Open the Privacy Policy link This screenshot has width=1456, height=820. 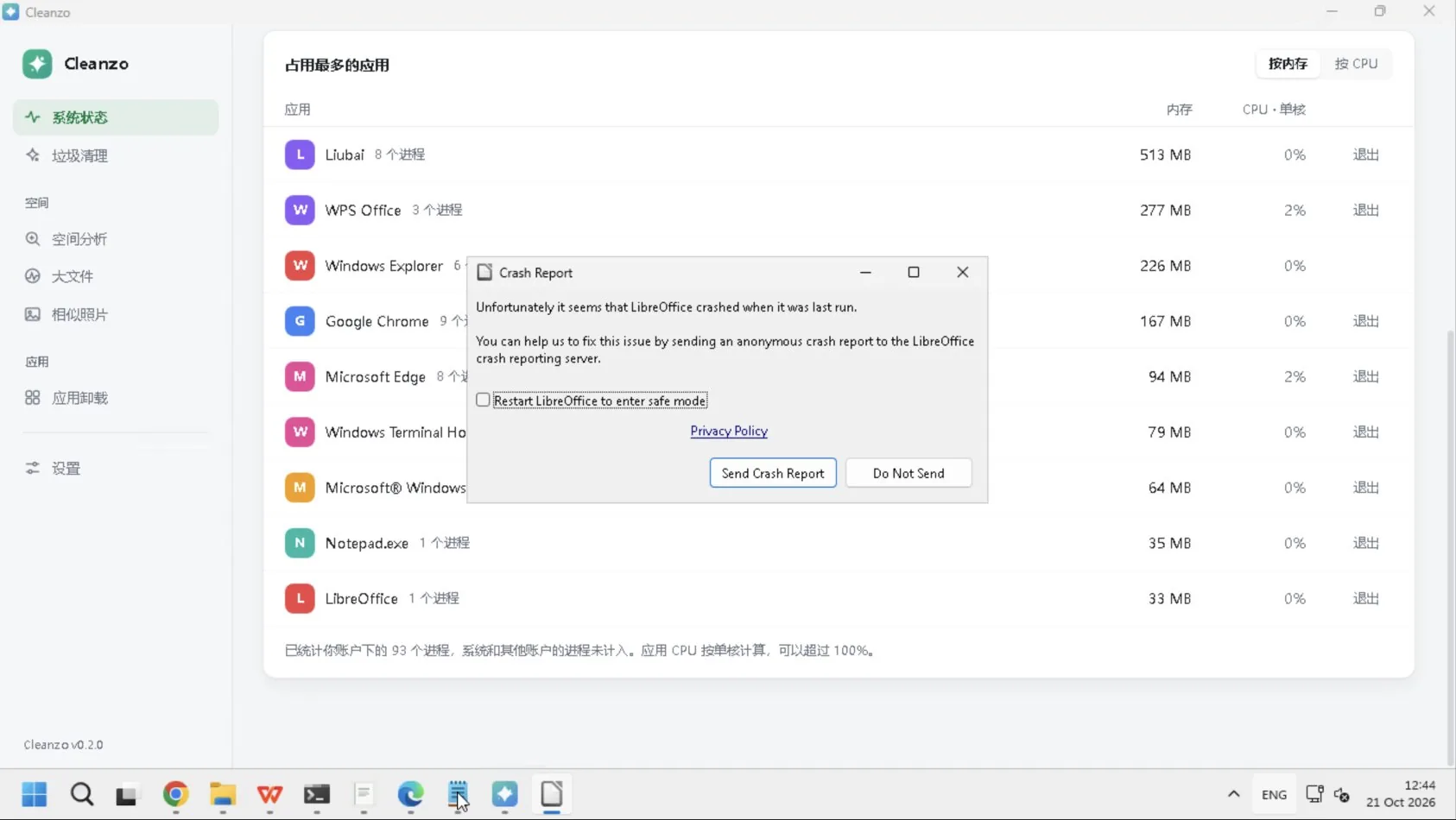(729, 431)
